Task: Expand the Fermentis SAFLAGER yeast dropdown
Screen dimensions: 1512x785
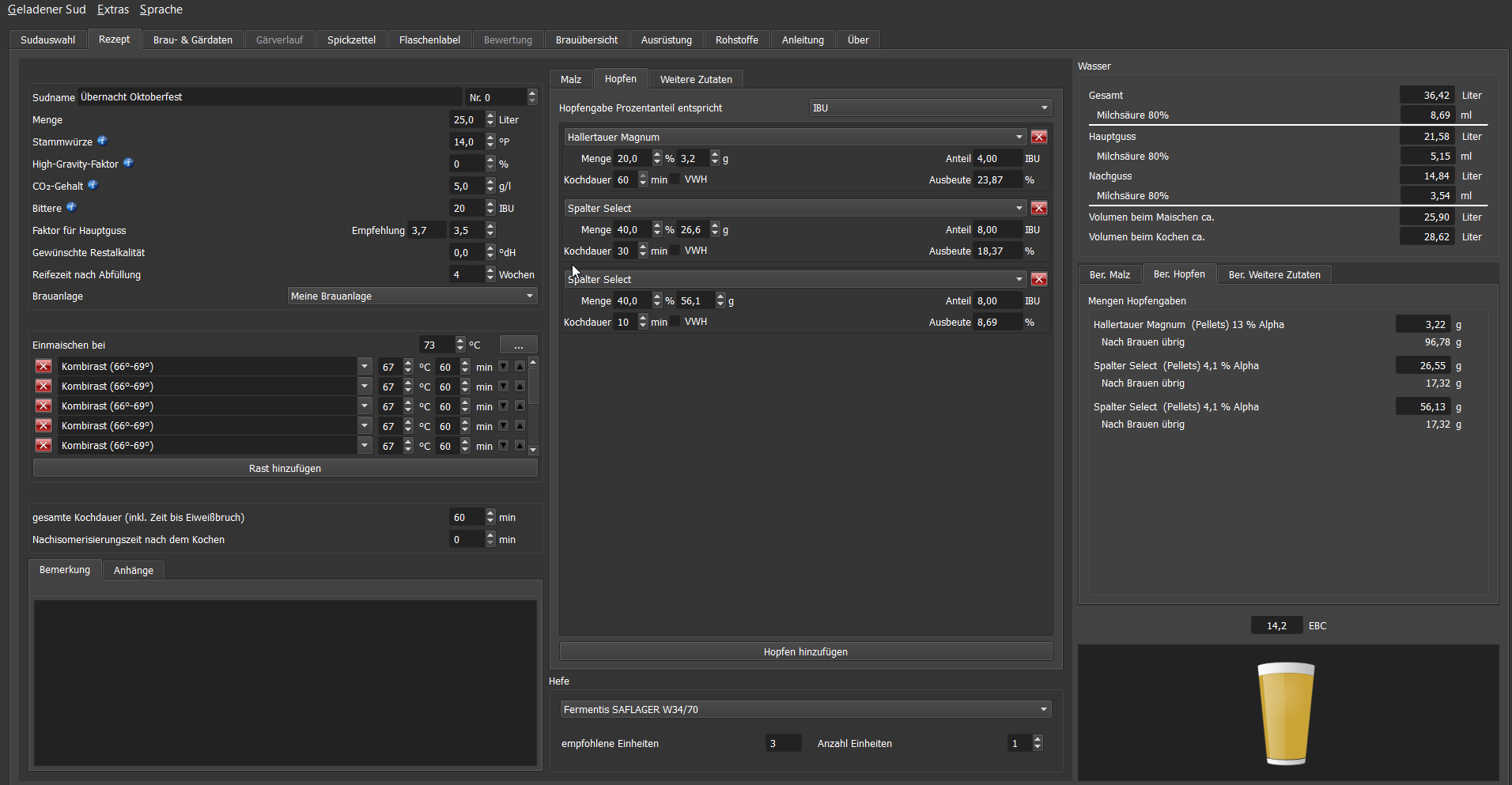Action: point(805,709)
